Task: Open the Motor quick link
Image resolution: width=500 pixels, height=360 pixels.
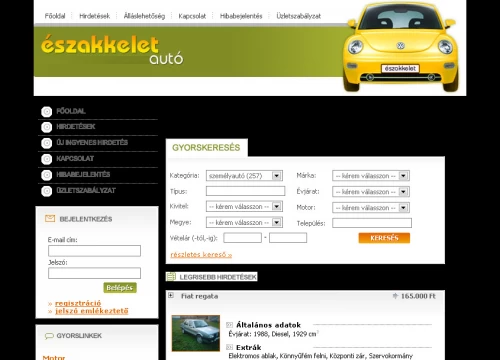Action: point(54,357)
